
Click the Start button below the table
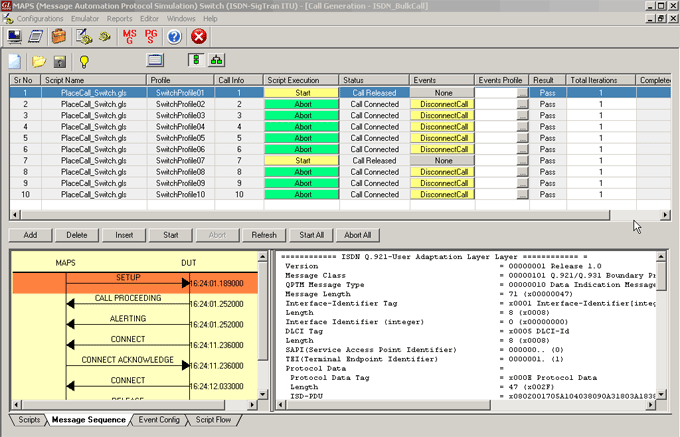[171, 235]
